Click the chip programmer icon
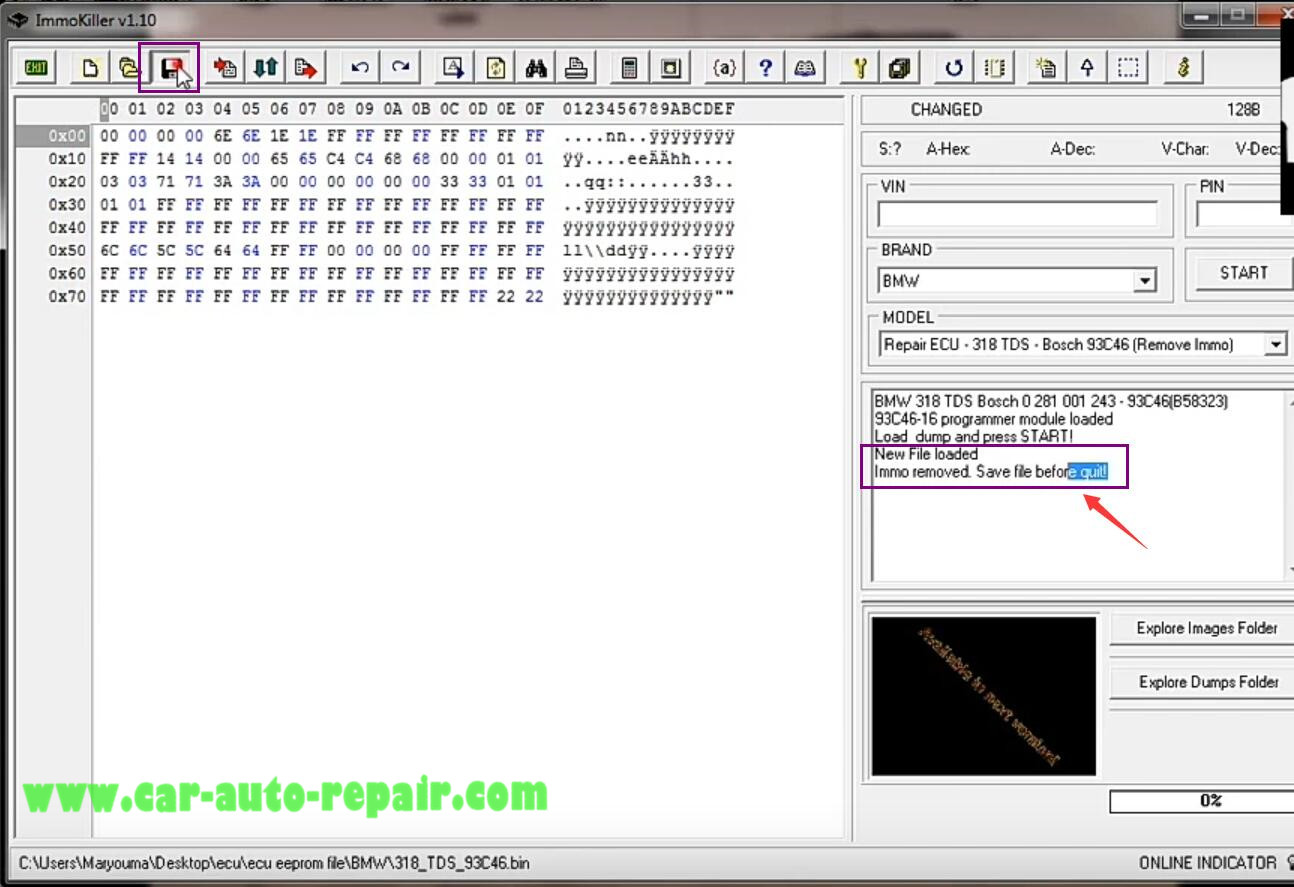1294x887 pixels. (994, 68)
